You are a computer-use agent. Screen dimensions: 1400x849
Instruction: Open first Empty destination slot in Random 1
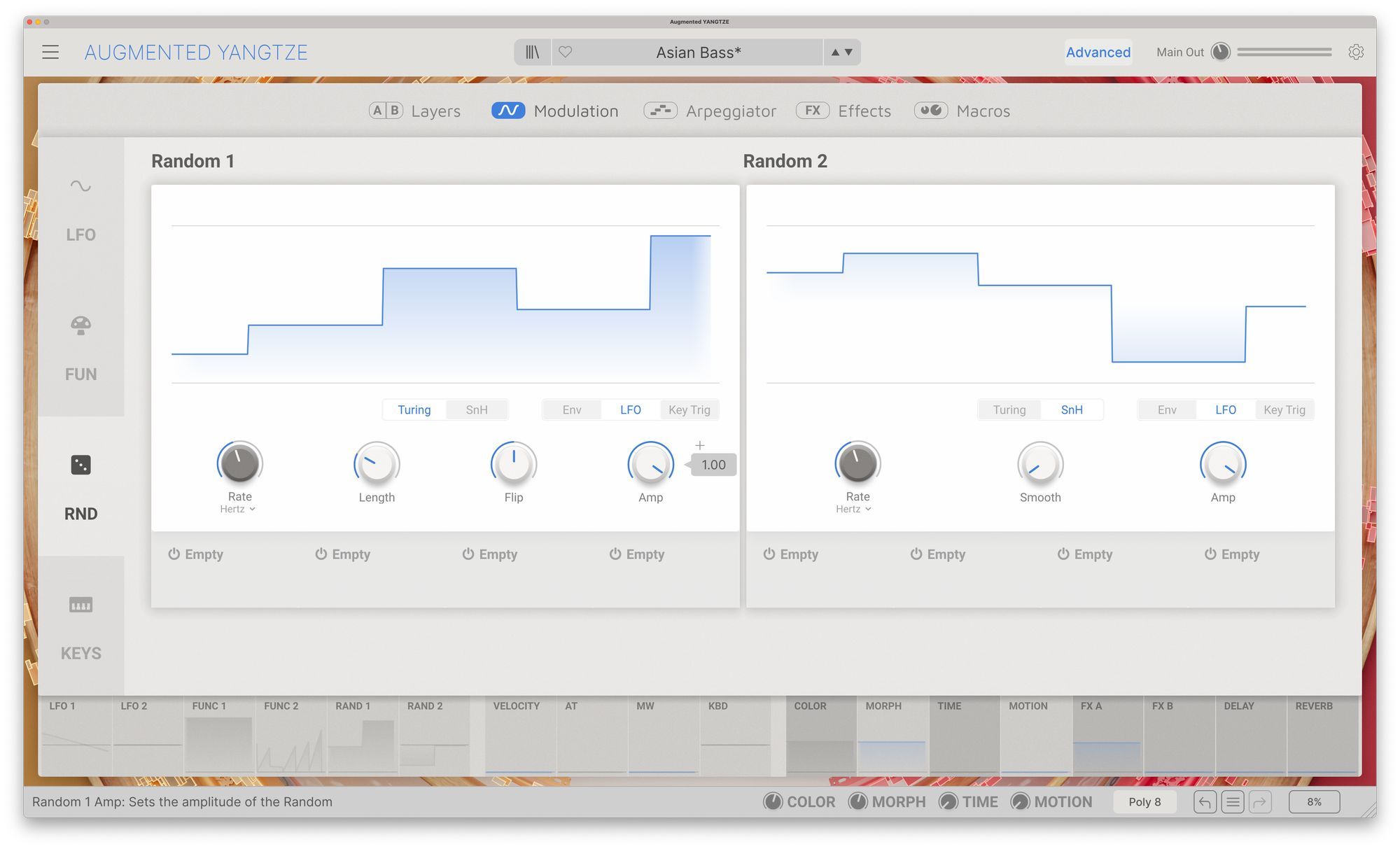pyautogui.click(x=196, y=554)
